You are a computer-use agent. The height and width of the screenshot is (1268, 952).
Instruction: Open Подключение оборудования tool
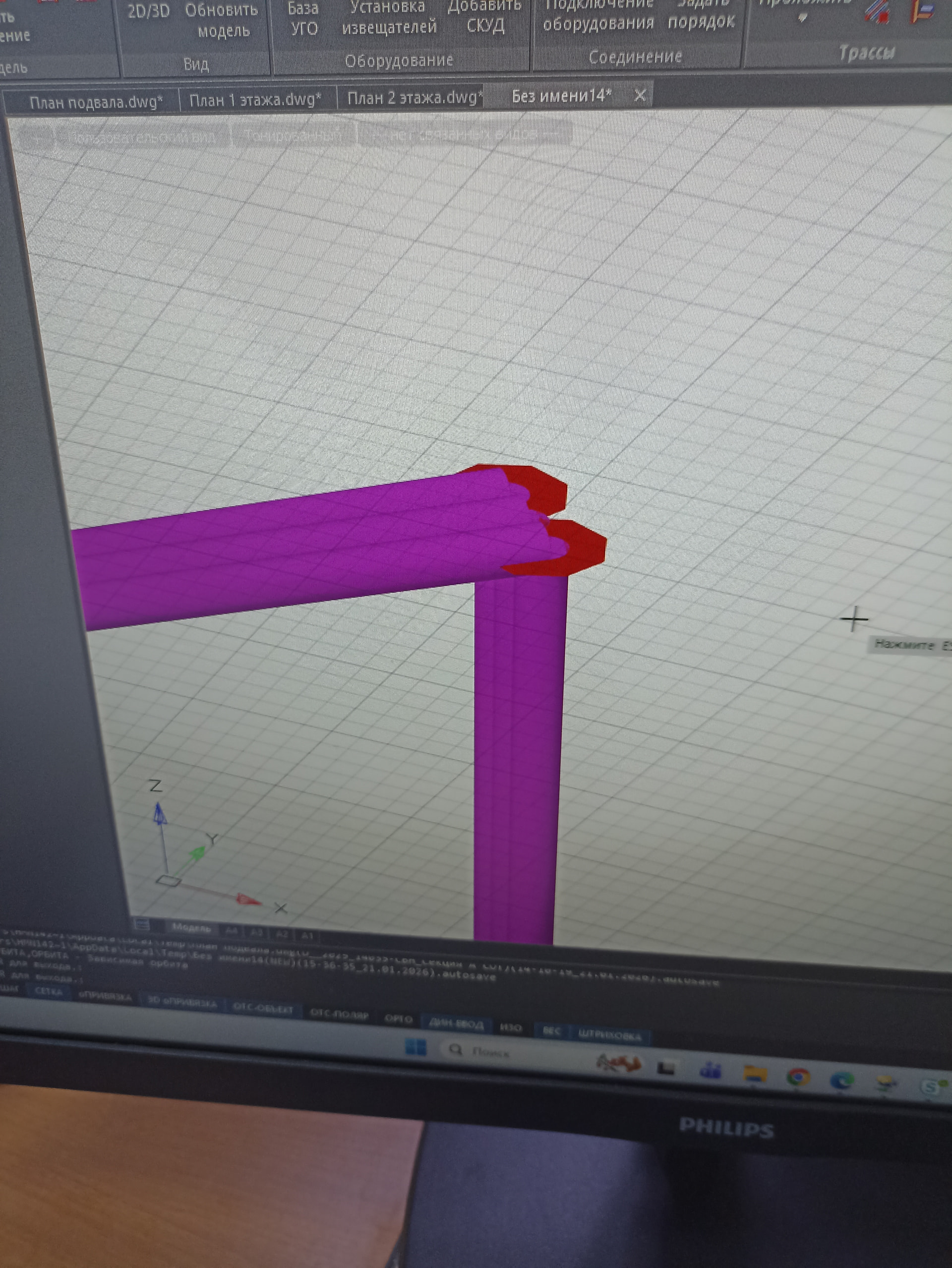pyautogui.click(x=598, y=14)
